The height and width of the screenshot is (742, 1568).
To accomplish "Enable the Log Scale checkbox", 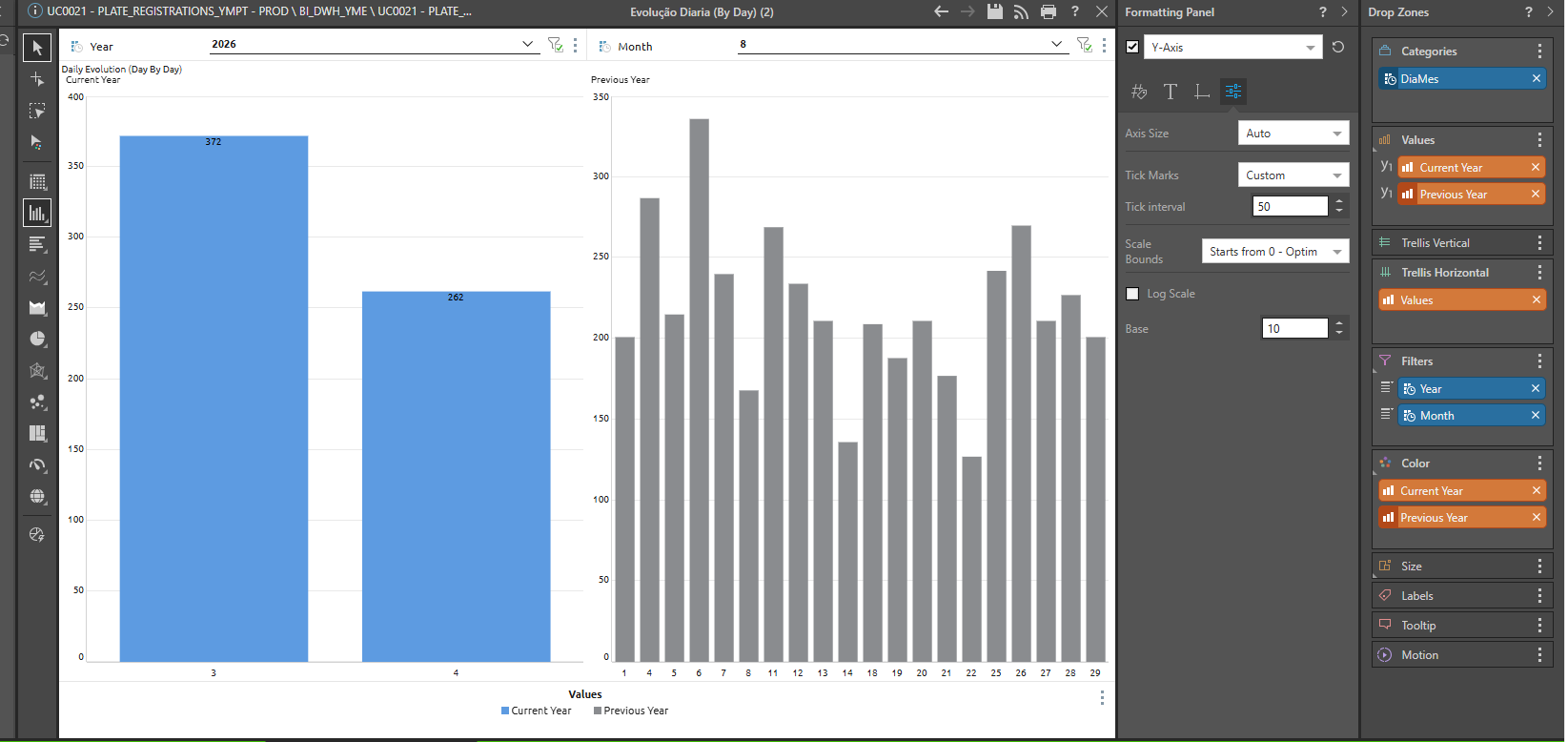I will click(x=1132, y=294).
